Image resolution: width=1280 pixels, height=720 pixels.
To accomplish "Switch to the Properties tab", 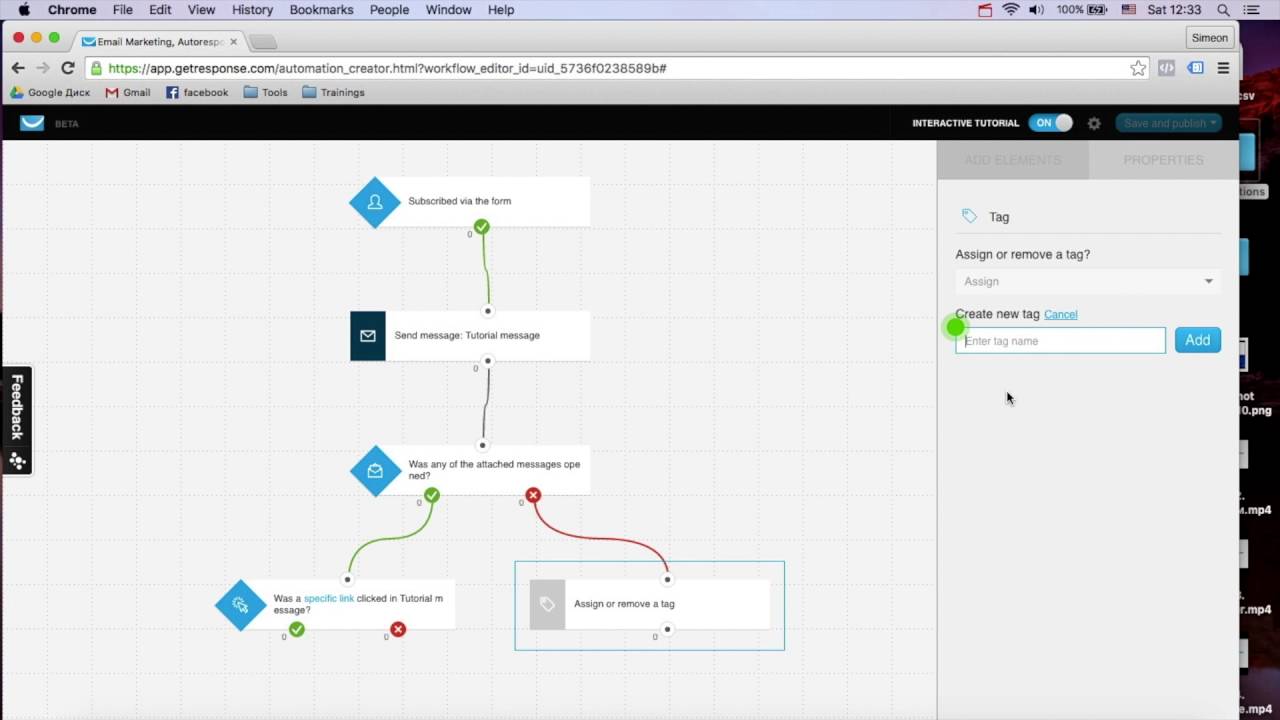I will tap(1163, 160).
